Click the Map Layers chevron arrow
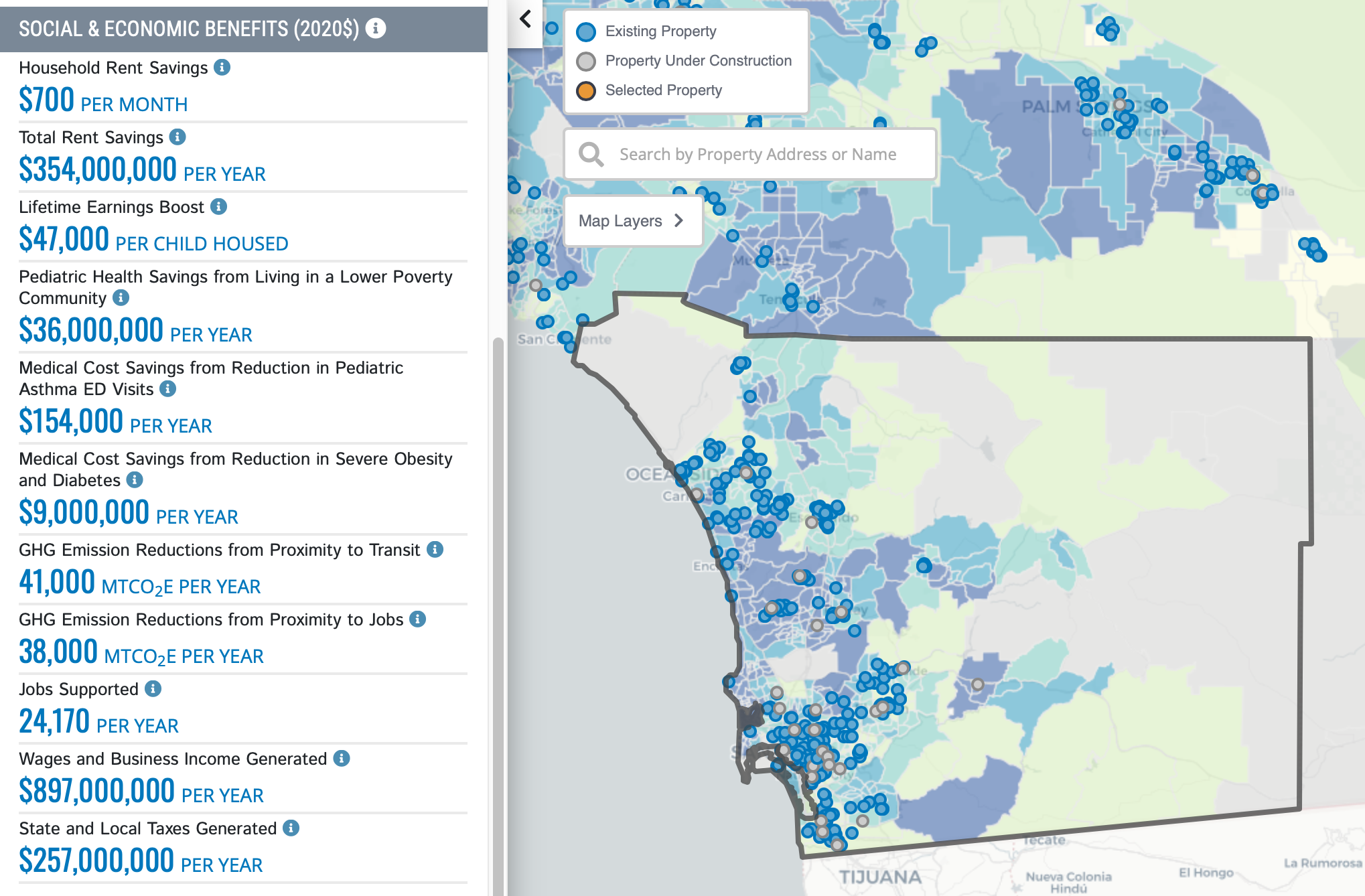The image size is (1365, 896). 678,220
